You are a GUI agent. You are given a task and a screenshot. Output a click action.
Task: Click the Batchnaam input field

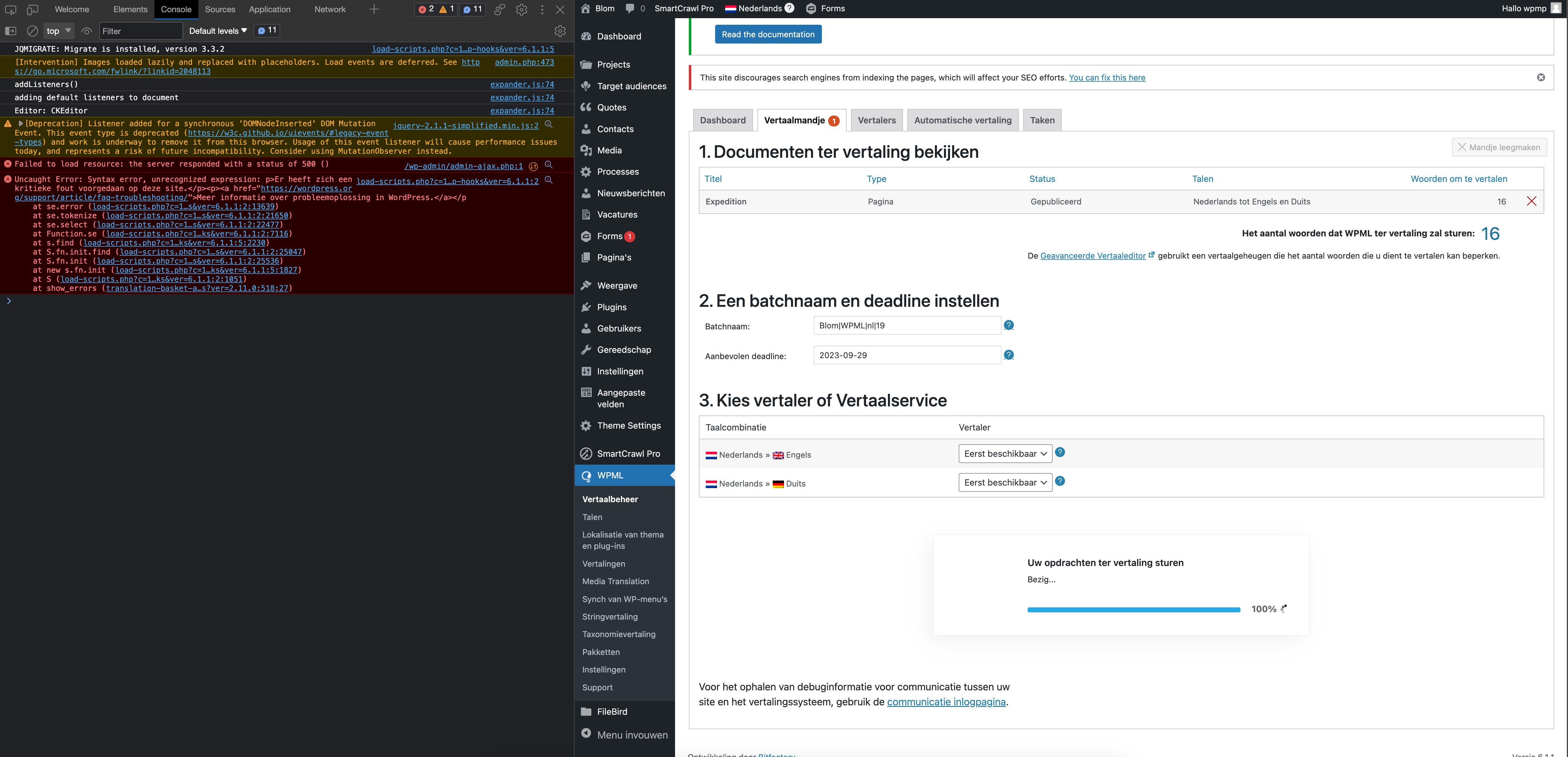(907, 326)
